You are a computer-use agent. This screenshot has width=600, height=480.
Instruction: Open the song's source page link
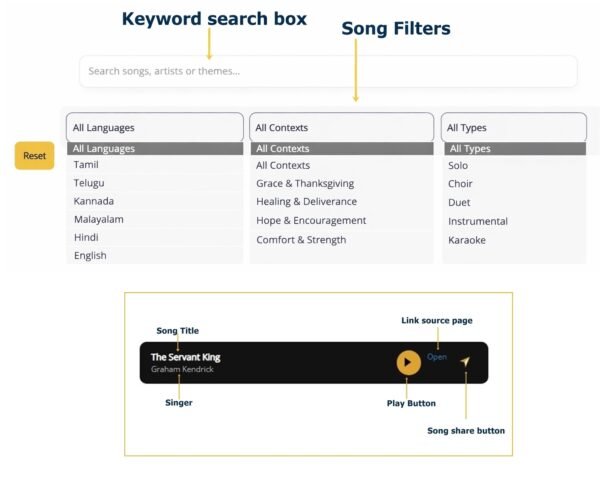coord(437,357)
